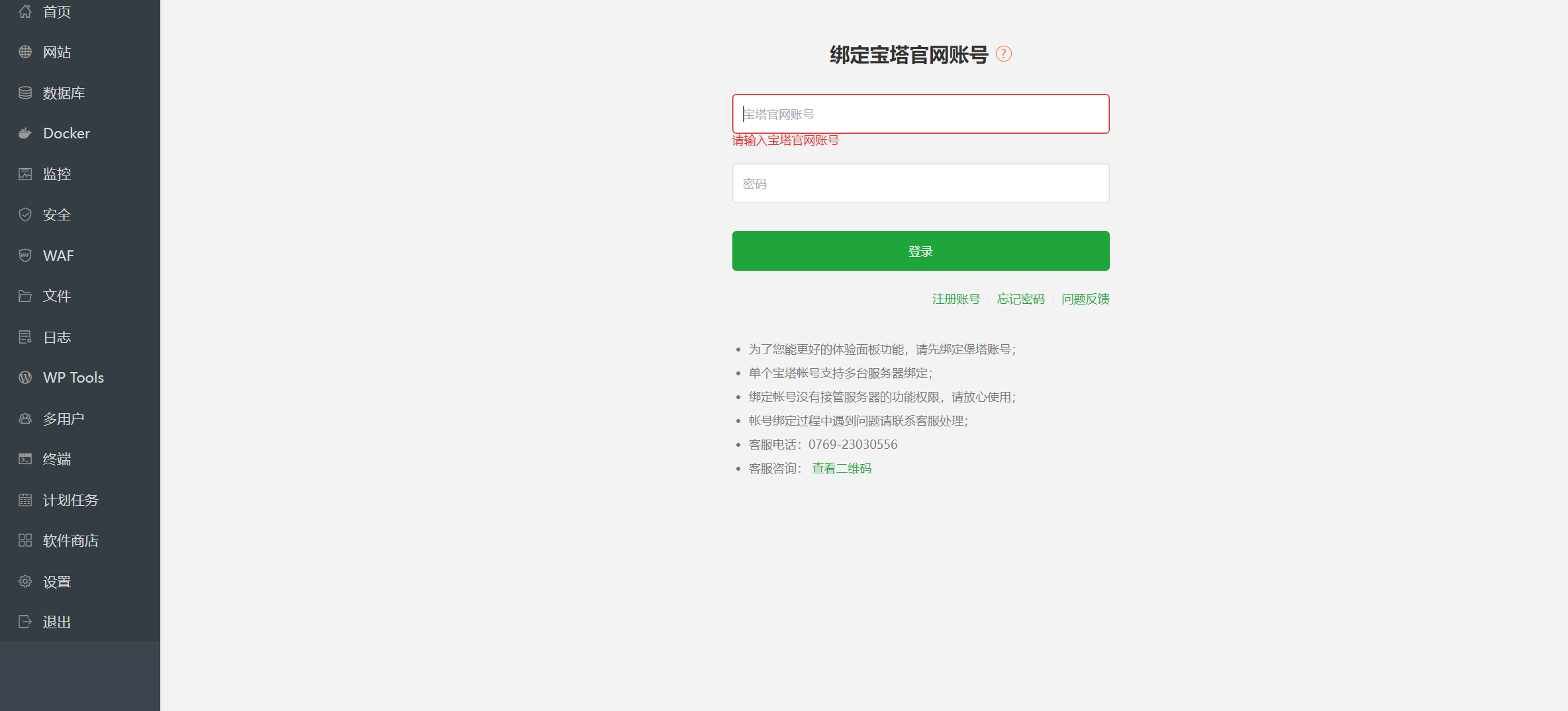The height and width of the screenshot is (711, 1568).
Task: Click the 单个宝塔帐号支持多台服务器绑定 tip
Action: [x=840, y=373]
